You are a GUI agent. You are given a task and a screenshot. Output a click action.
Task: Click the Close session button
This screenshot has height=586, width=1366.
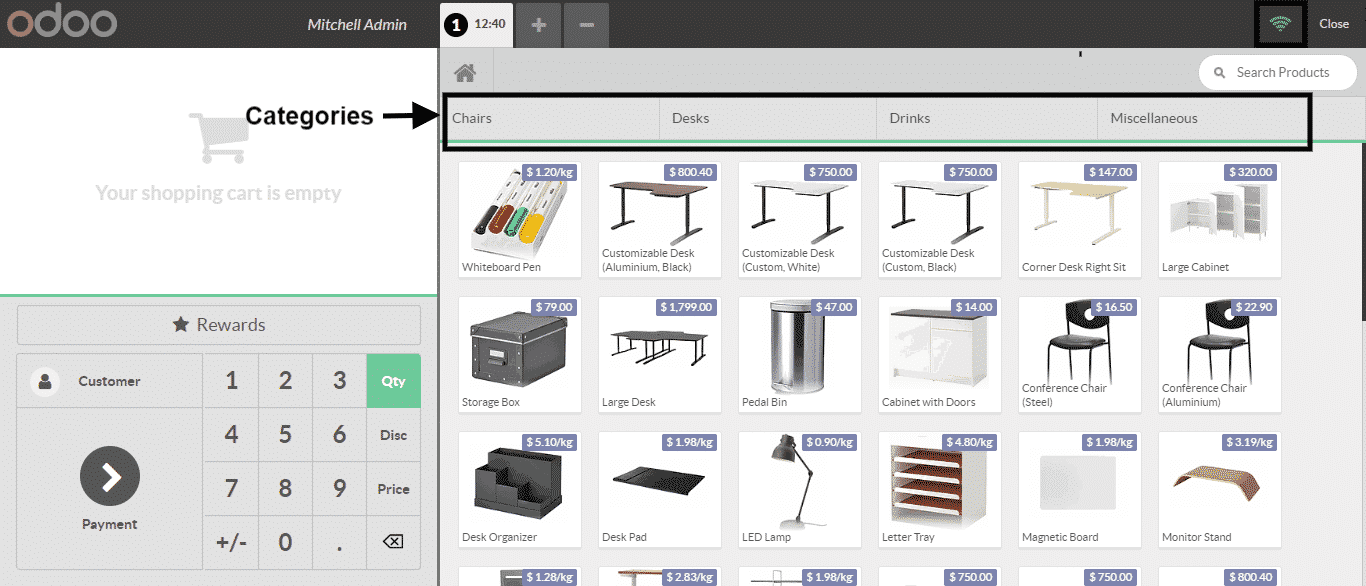(1333, 24)
